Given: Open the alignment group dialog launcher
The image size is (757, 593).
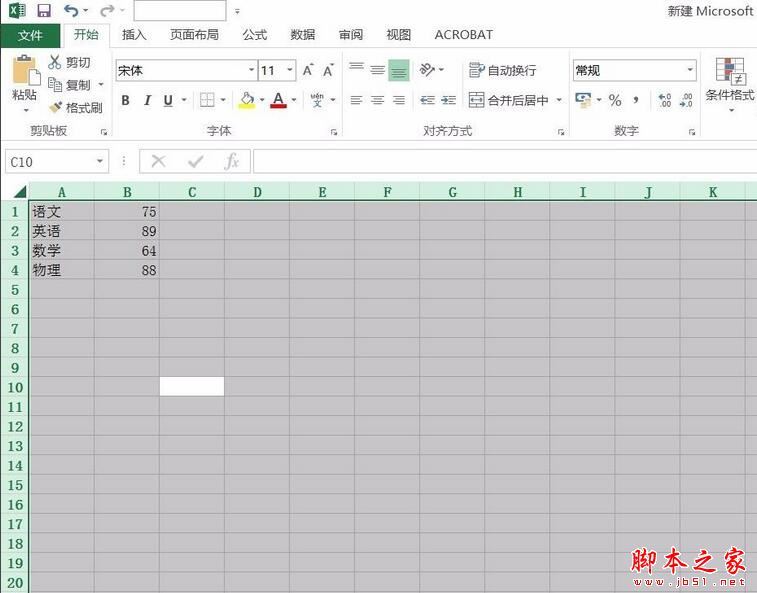Looking at the screenshot, I should pos(561,132).
